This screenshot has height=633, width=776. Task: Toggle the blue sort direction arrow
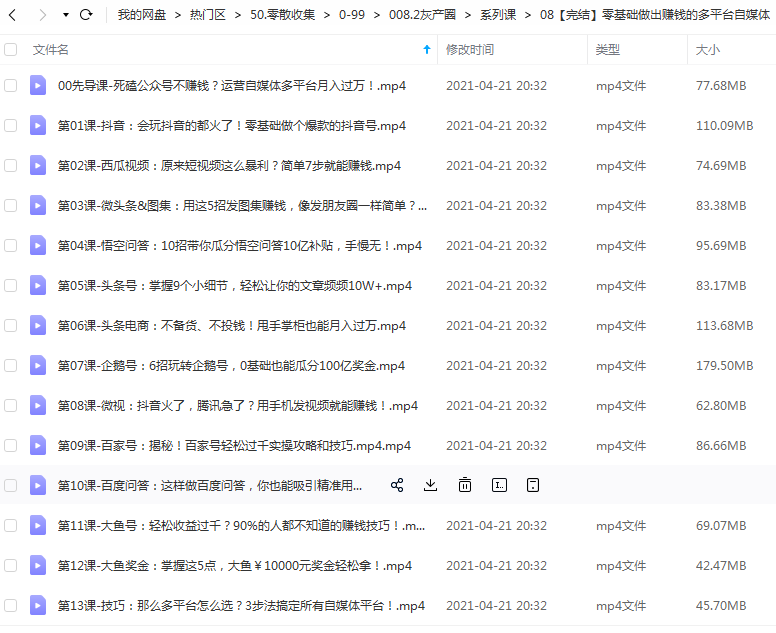tap(427, 49)
